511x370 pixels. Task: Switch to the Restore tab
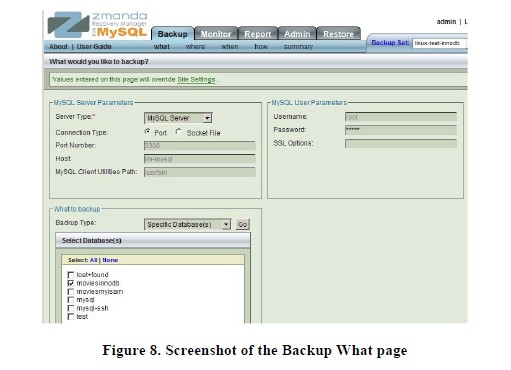[x=338, y=34]
